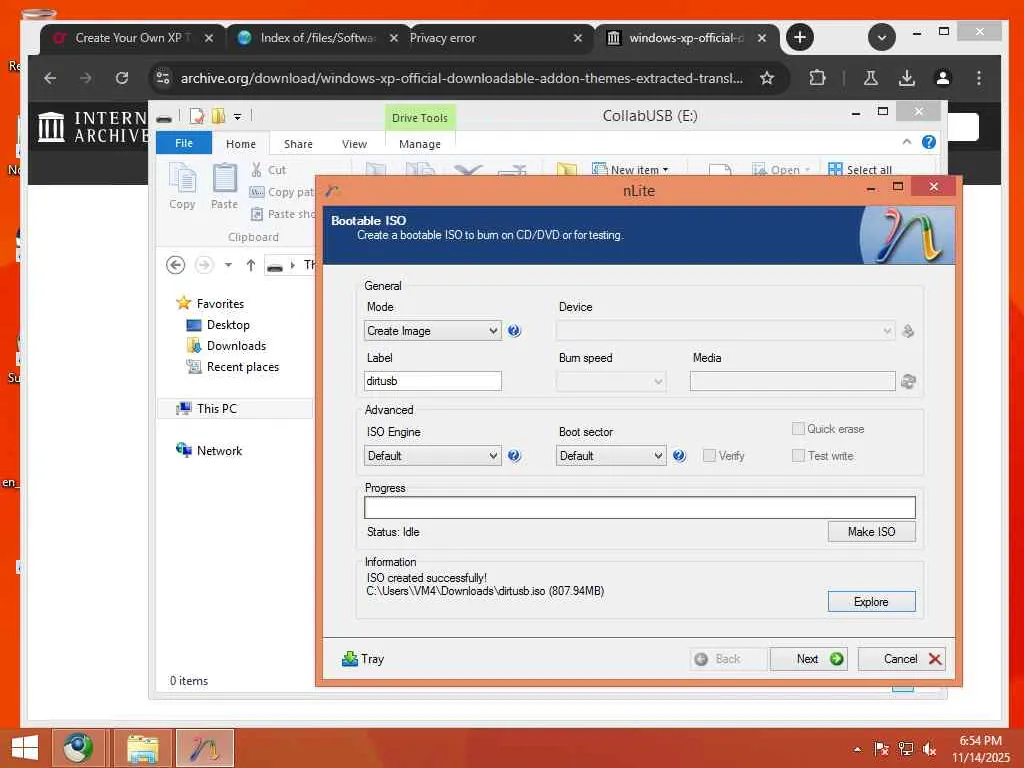Click Explore button in nLite
The height and width of the screenshot is (768, 1024).
tap(871, 601)
